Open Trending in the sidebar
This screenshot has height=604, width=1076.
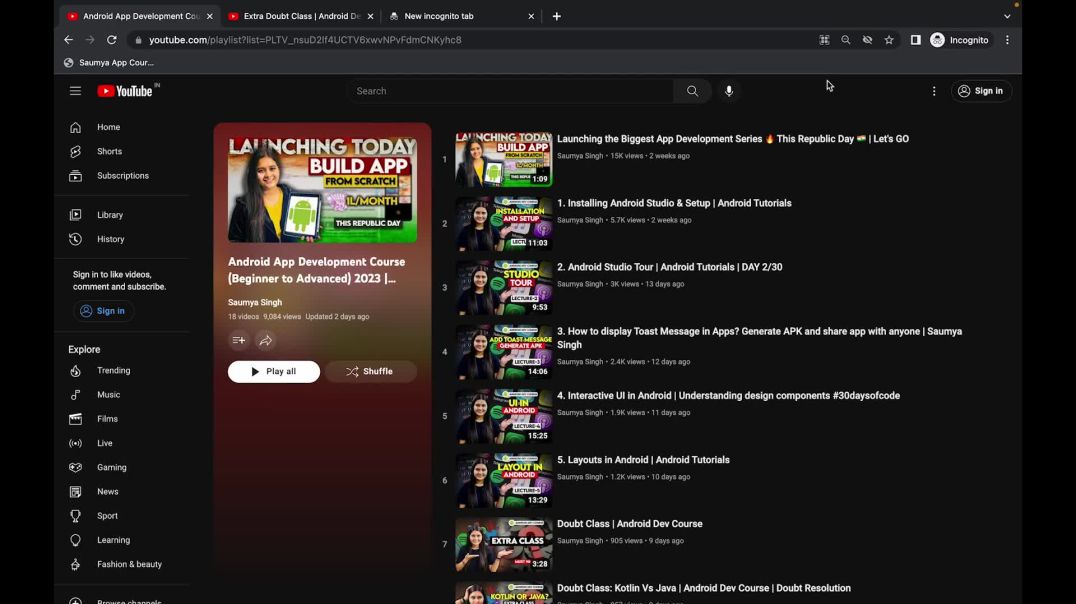tap(113, 371)
